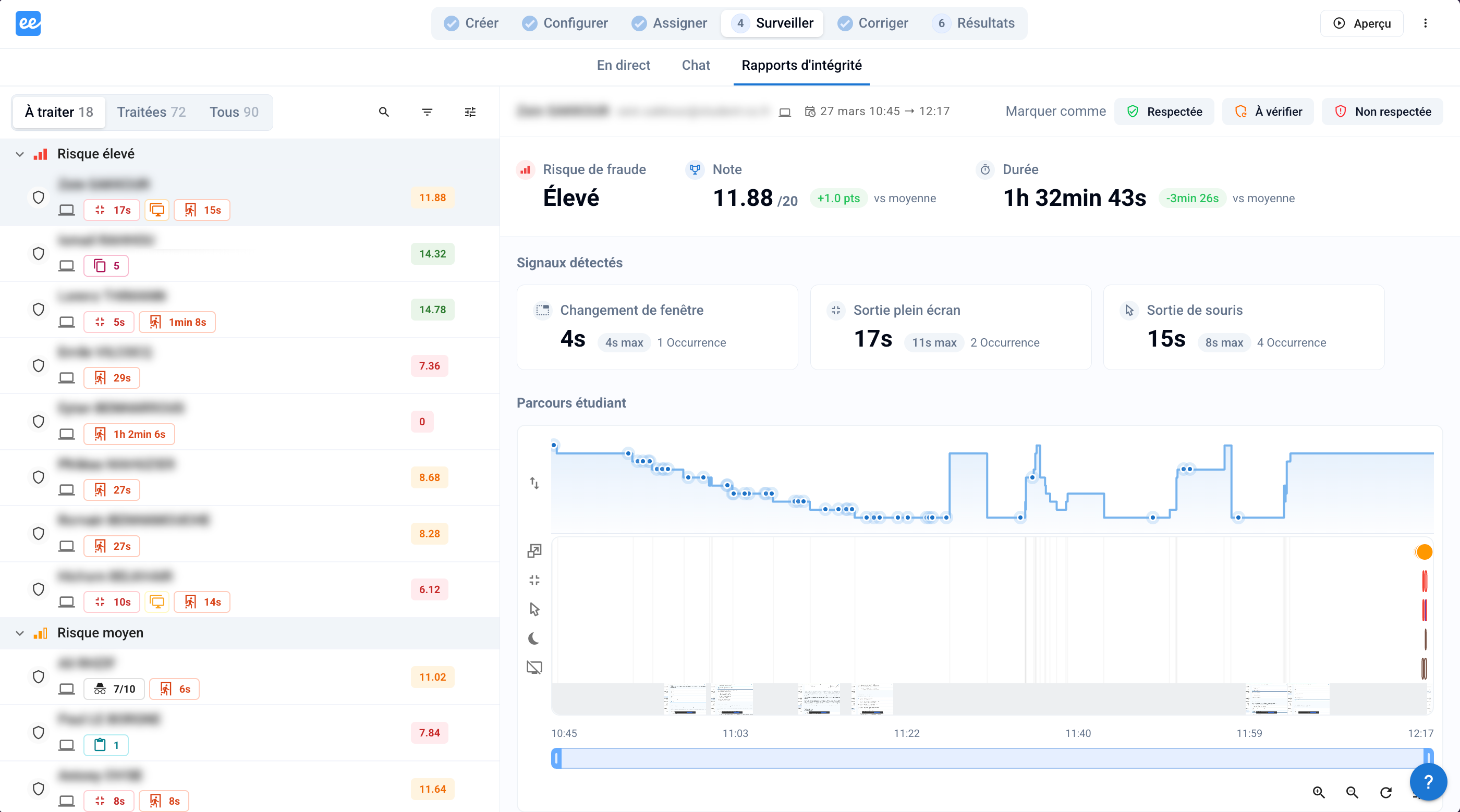Collapse the Risque élevé group
This screenshot has height=812, width=1460.
[20, 154]
